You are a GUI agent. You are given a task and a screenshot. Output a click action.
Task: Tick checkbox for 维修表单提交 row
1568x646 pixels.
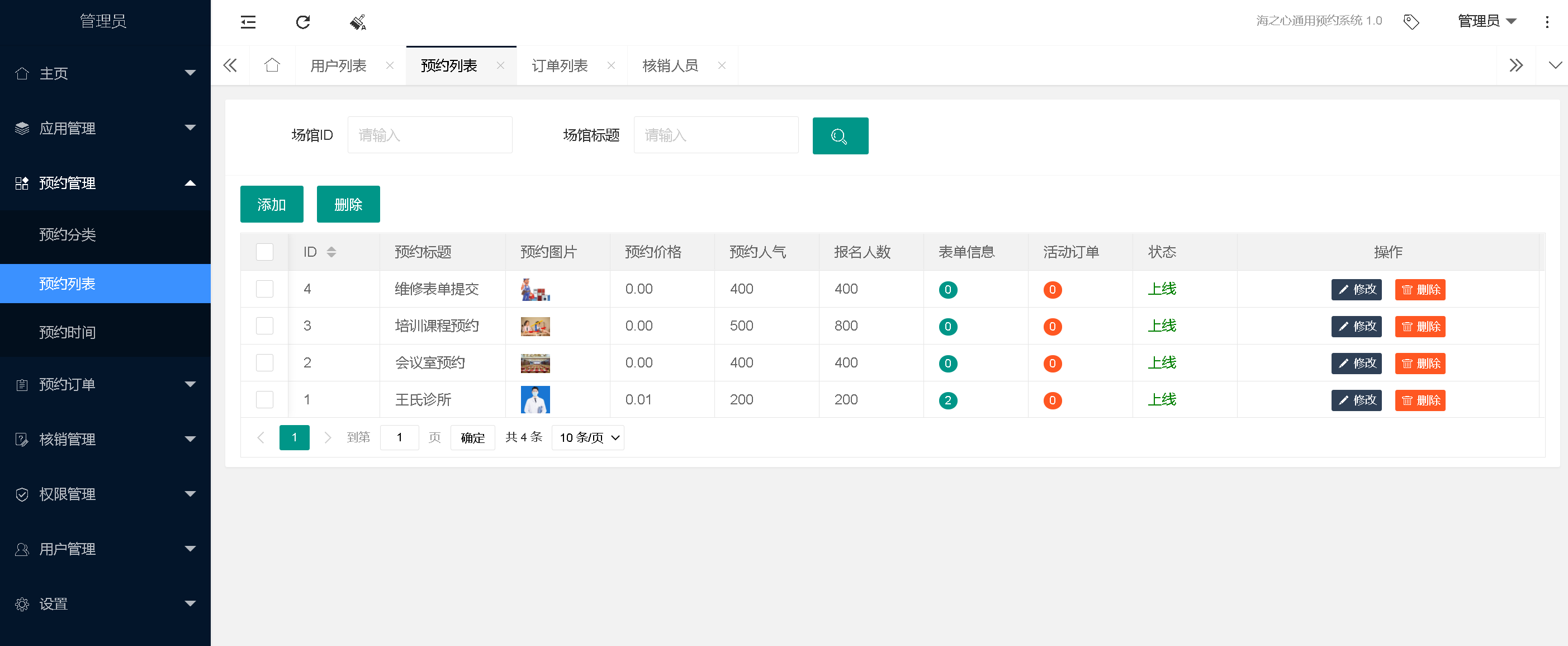pyautogui.click(x=264, y=289)
